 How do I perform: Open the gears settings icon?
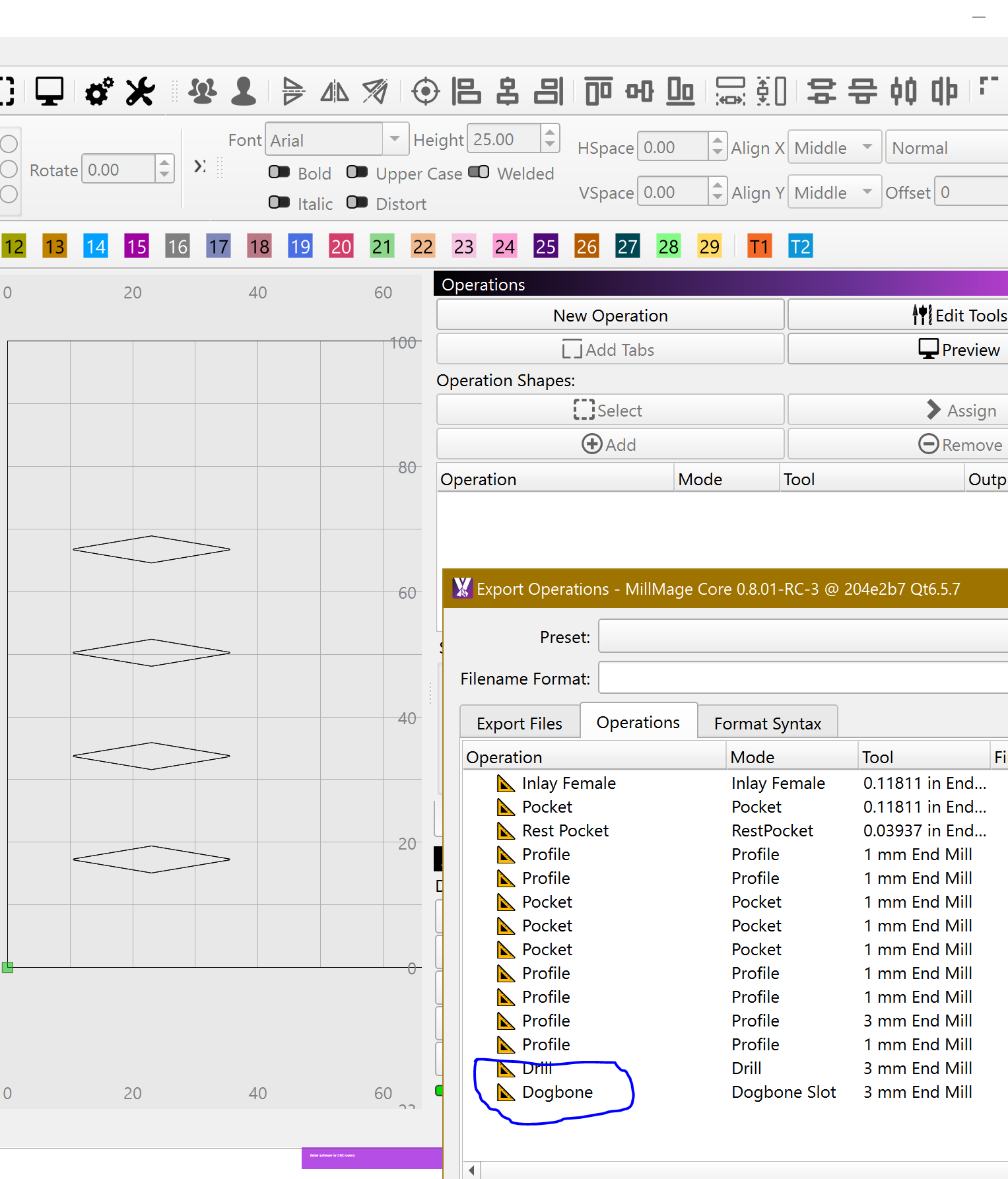(99, 91)
